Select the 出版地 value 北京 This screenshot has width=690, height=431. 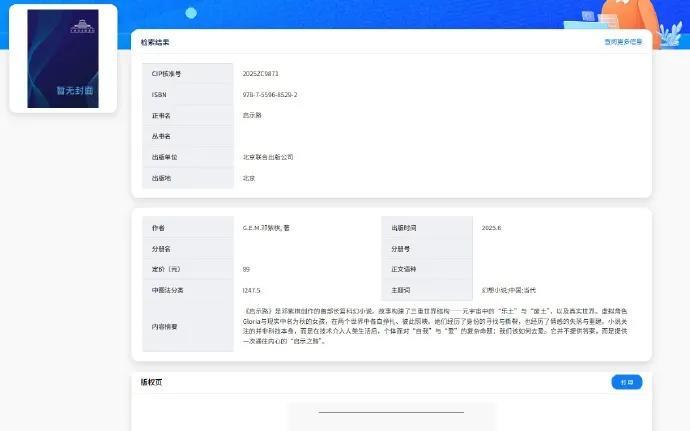tap(249, 178)
